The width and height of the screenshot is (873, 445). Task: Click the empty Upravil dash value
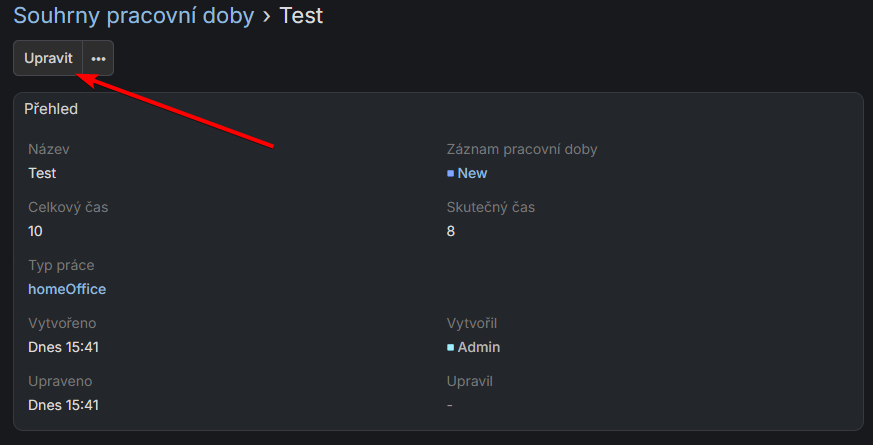click(450, 405)
